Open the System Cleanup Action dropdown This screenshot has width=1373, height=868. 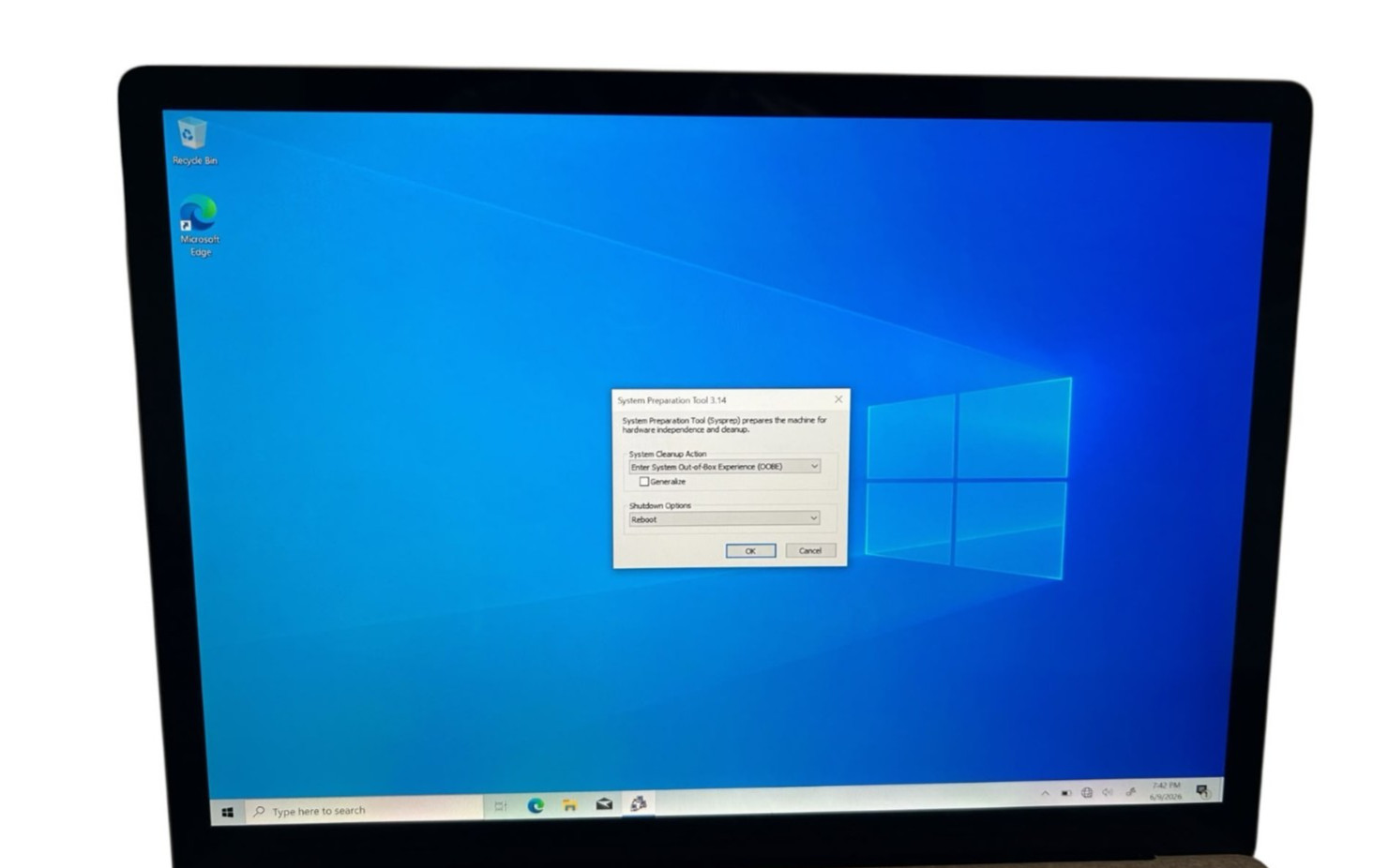click(724, 466)
